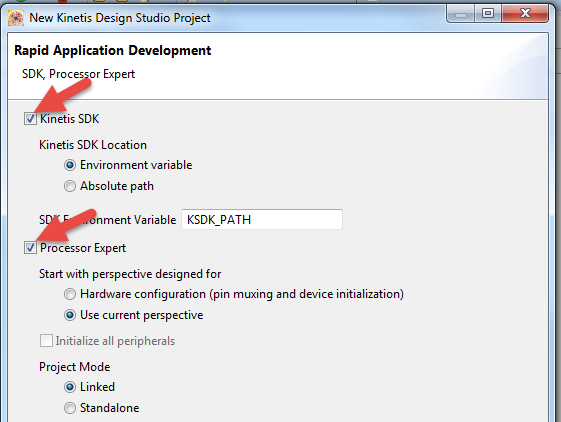The height and width of the screenshot is (422, 561).
Task: Click Start with perspective designed for label
Action: pos(130,274)
